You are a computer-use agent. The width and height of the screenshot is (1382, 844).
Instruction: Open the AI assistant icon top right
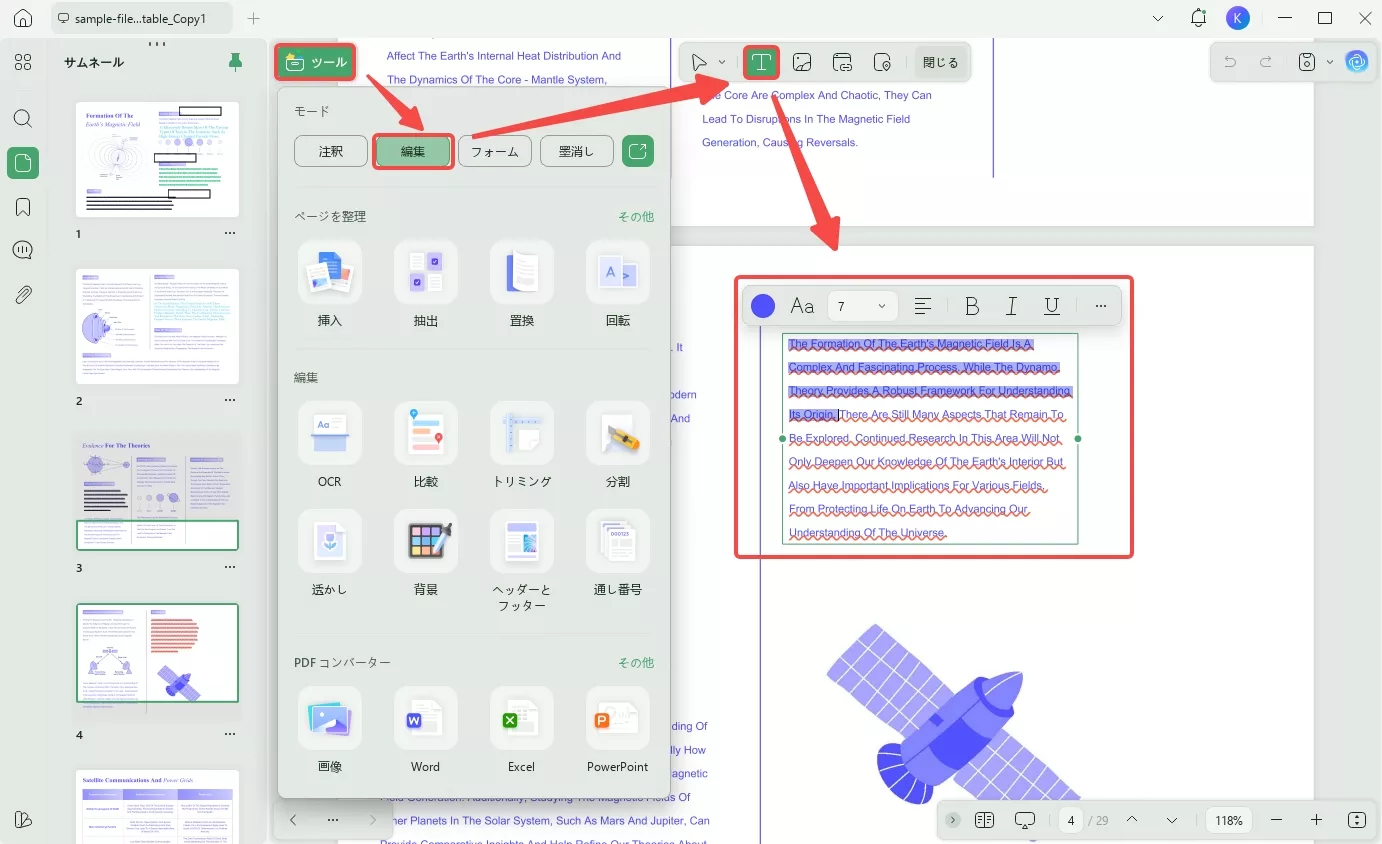1357,62
